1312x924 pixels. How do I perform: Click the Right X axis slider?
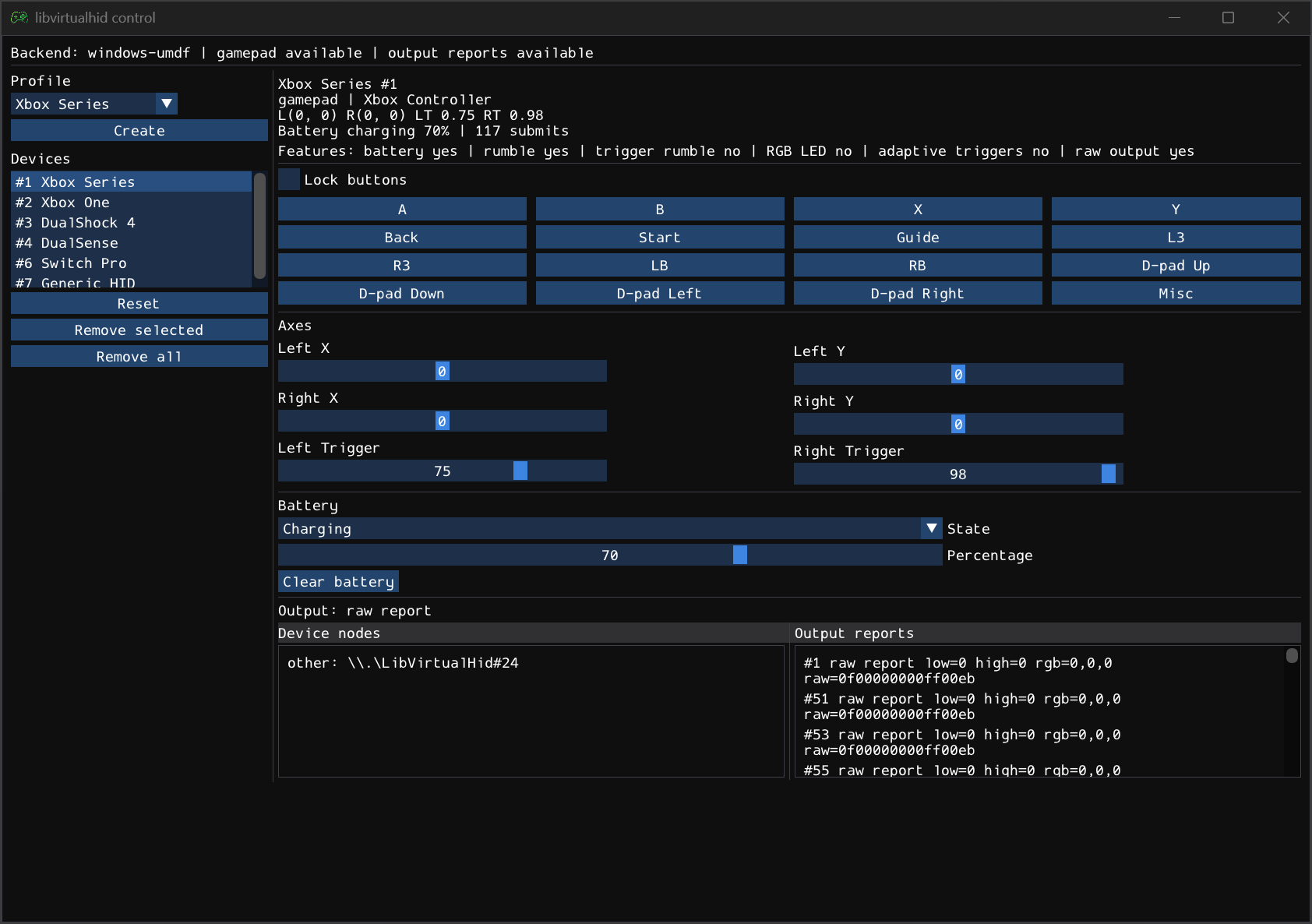tap(443, 421)
